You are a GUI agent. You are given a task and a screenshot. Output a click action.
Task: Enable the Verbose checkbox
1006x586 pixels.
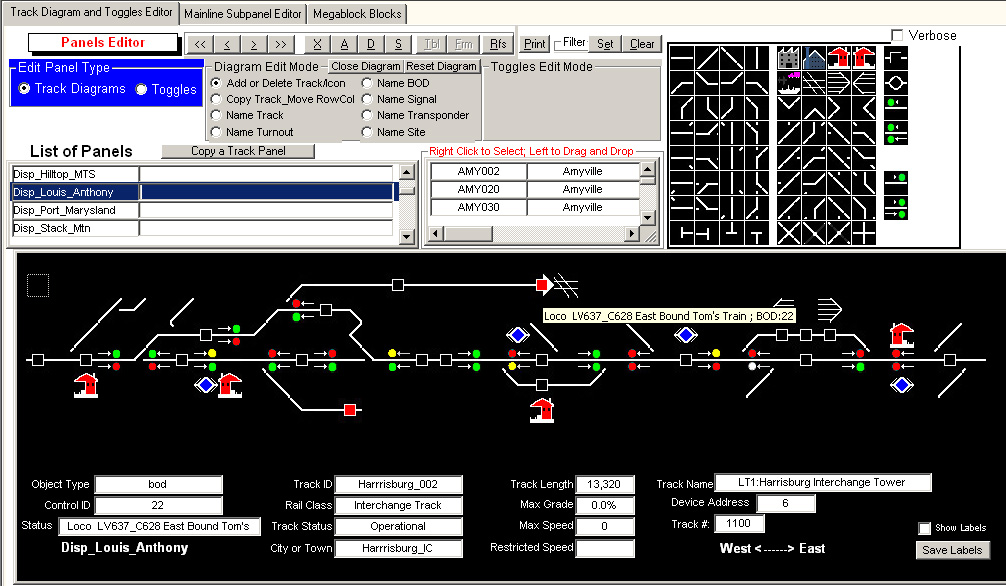click(896, 36)
